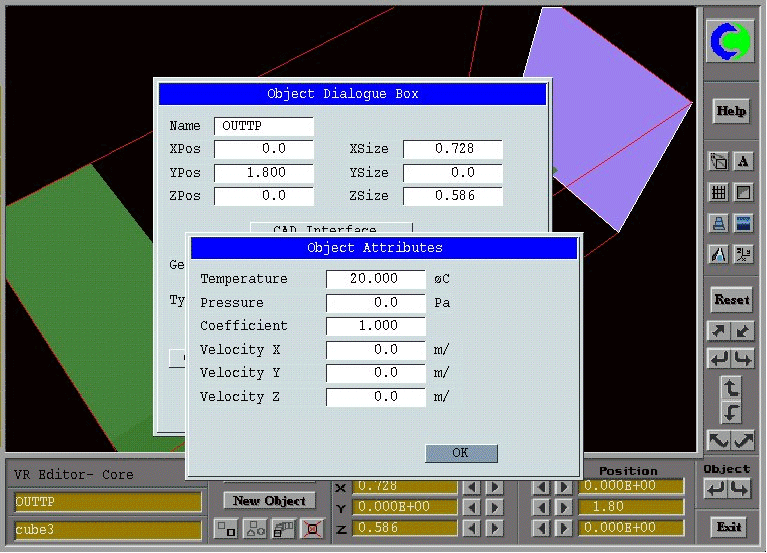Viewport: 767px width, 553px height.
Task: Click the upward turn arrow icon below Reset
Action: click(731, 386)
